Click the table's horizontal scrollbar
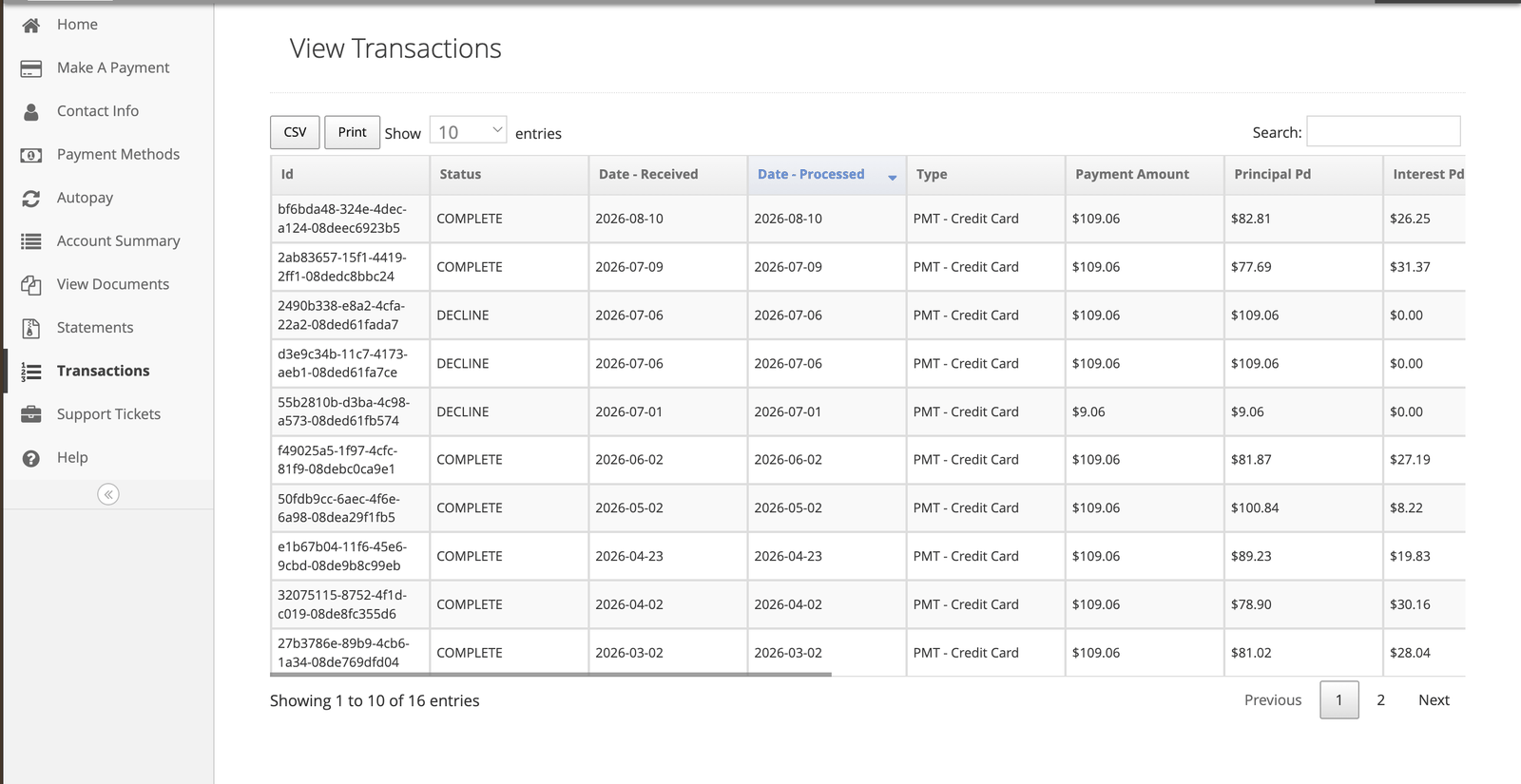 550,675
